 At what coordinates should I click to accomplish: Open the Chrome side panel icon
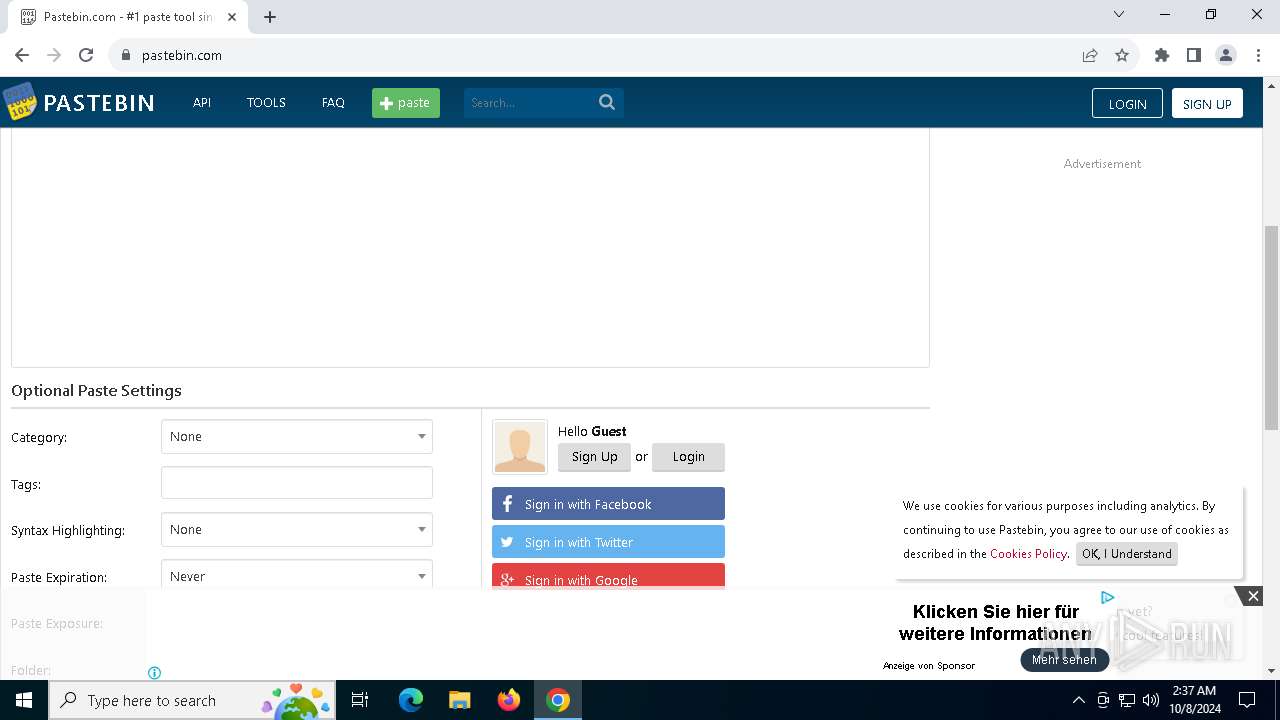click(x=1194, y=55)
